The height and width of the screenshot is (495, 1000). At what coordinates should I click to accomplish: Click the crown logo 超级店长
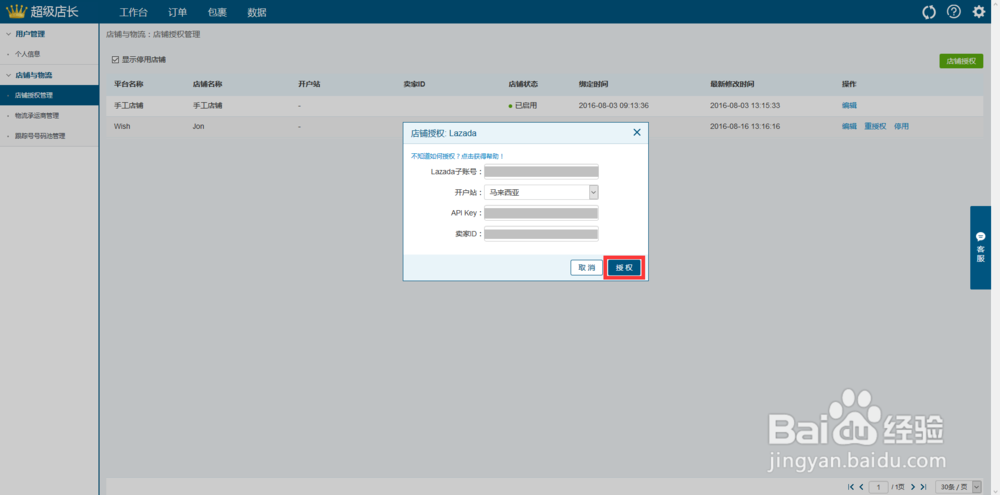42,11
